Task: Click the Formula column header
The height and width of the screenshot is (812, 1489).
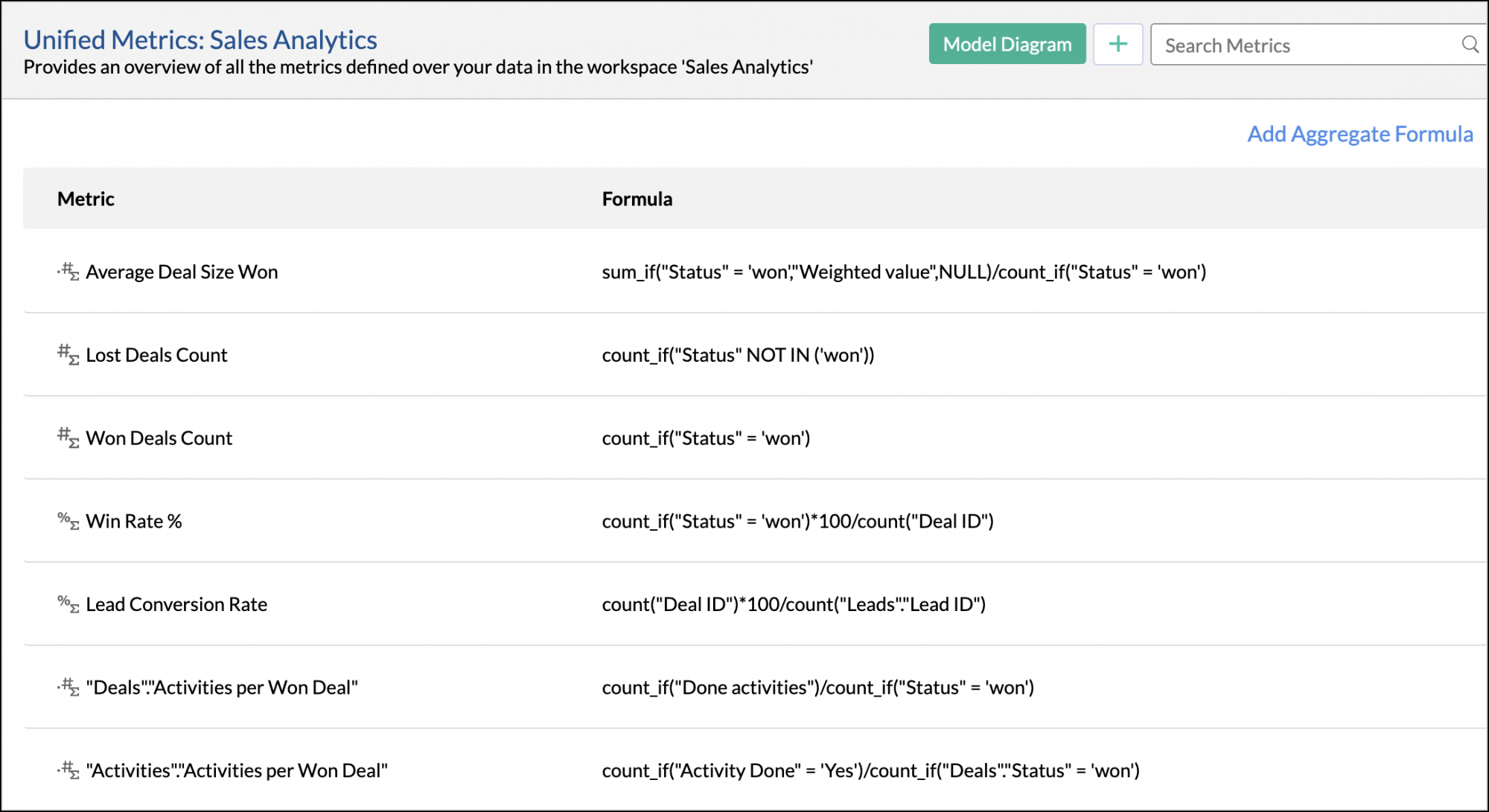Action: coord(637,199)
